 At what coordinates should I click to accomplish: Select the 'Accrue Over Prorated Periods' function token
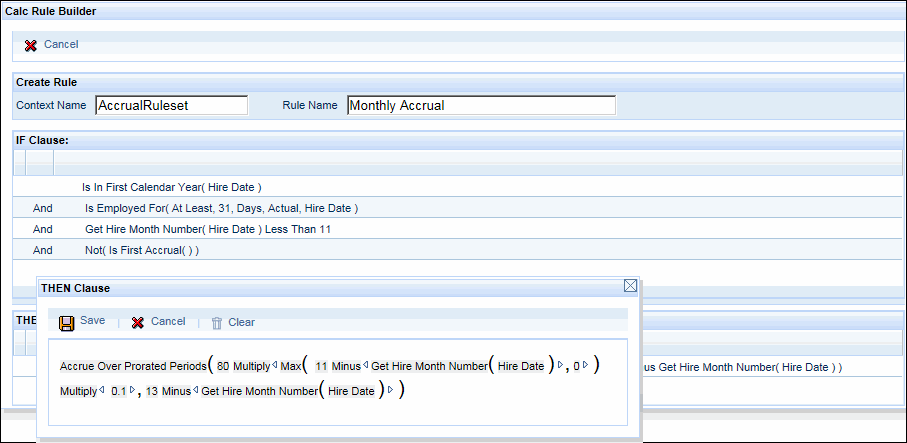(132, 366)
